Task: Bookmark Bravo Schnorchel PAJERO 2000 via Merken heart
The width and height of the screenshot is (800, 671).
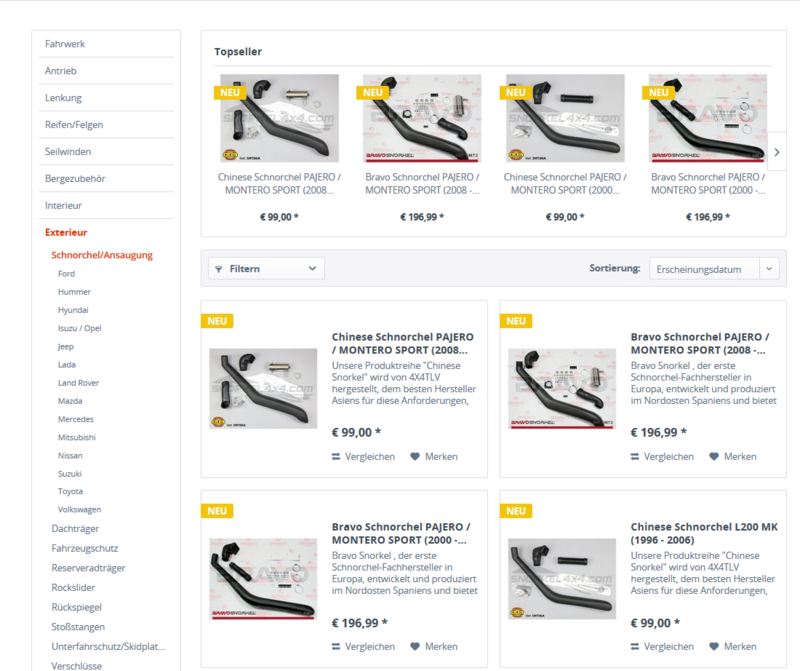Action: [x=434, y=647]
